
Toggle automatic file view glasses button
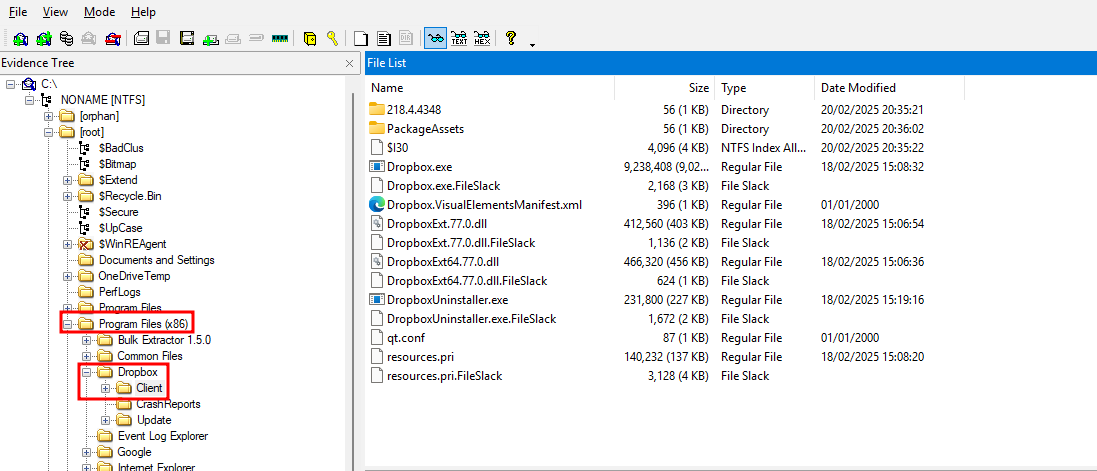click(x=436, y=38)
